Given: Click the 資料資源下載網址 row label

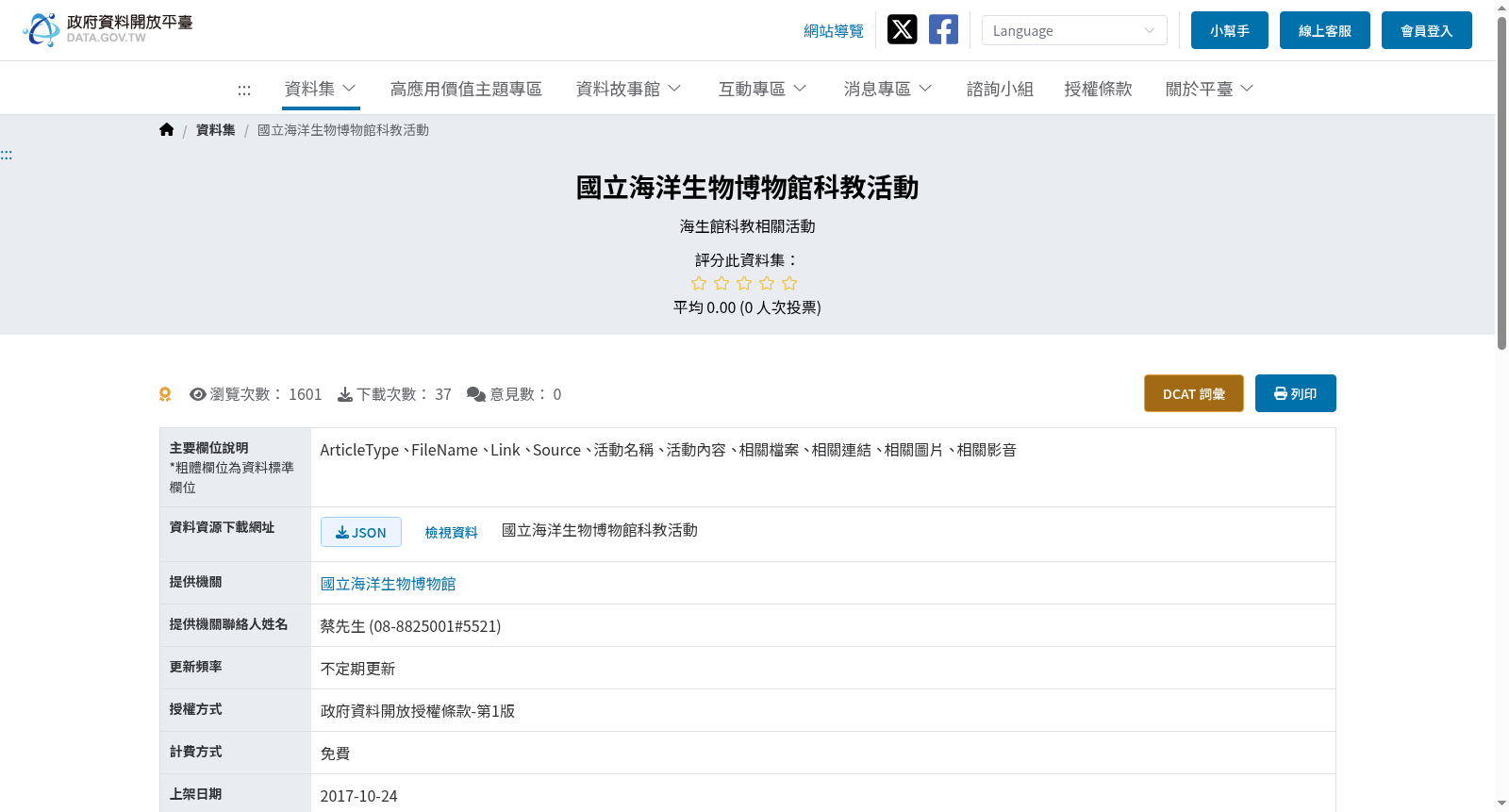Looking at the screenshot, I should tap(222, 527).
